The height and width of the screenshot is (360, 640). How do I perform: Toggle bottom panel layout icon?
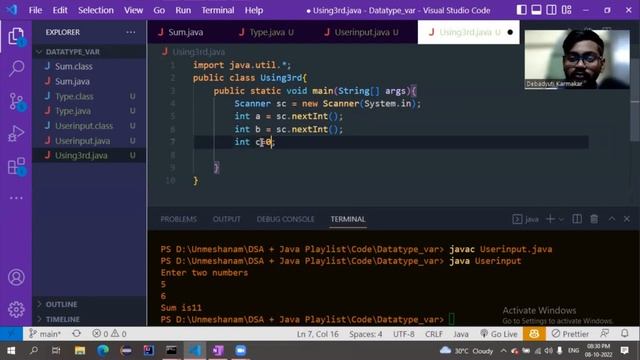click(x=536, y=10)
